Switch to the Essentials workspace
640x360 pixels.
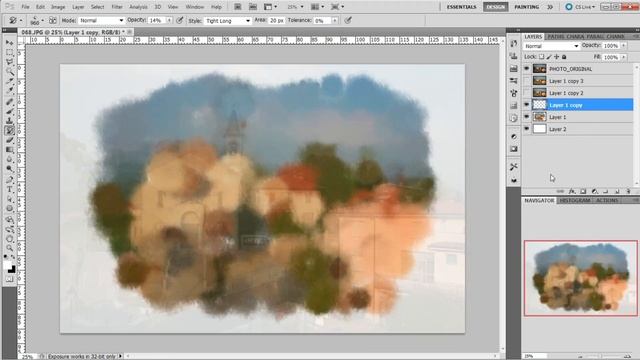coord(461,7)
